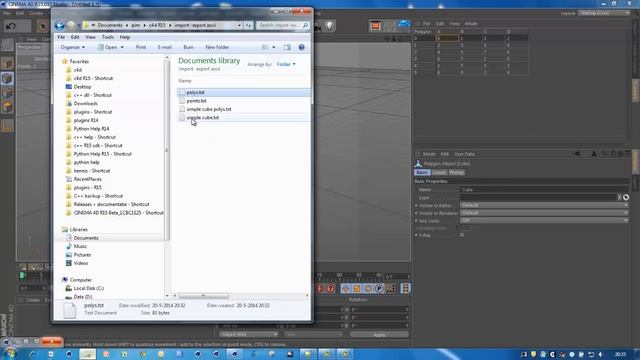Click the round layer picker icon beside Layer field
The width and height of the screenshot is (640, 360).
pos(626,198)
